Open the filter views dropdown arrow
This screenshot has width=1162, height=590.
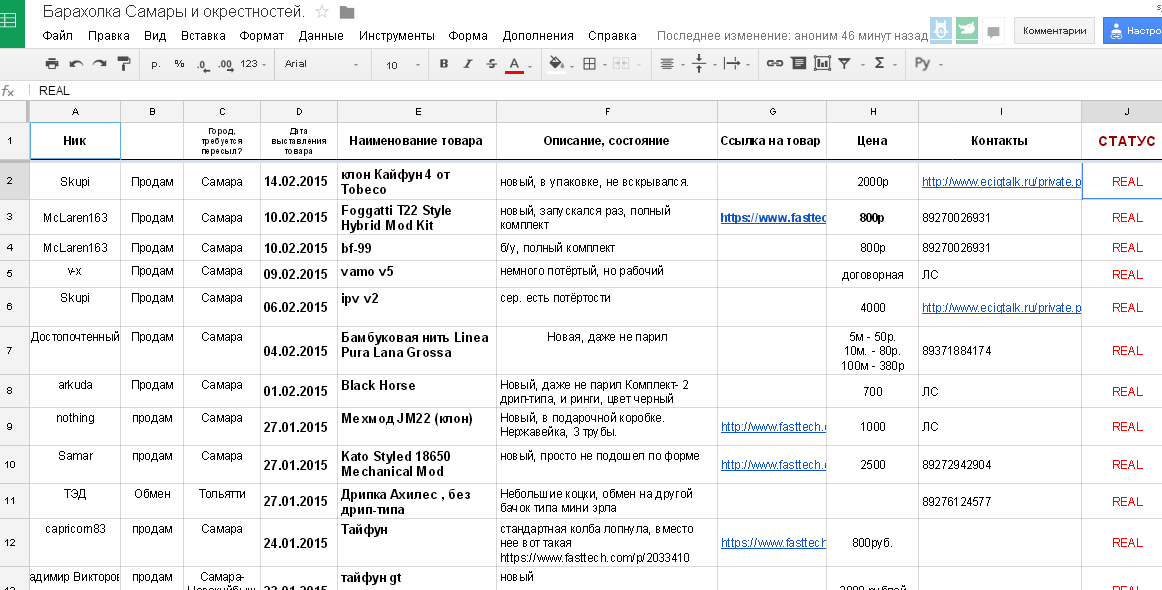click(862, 64)
